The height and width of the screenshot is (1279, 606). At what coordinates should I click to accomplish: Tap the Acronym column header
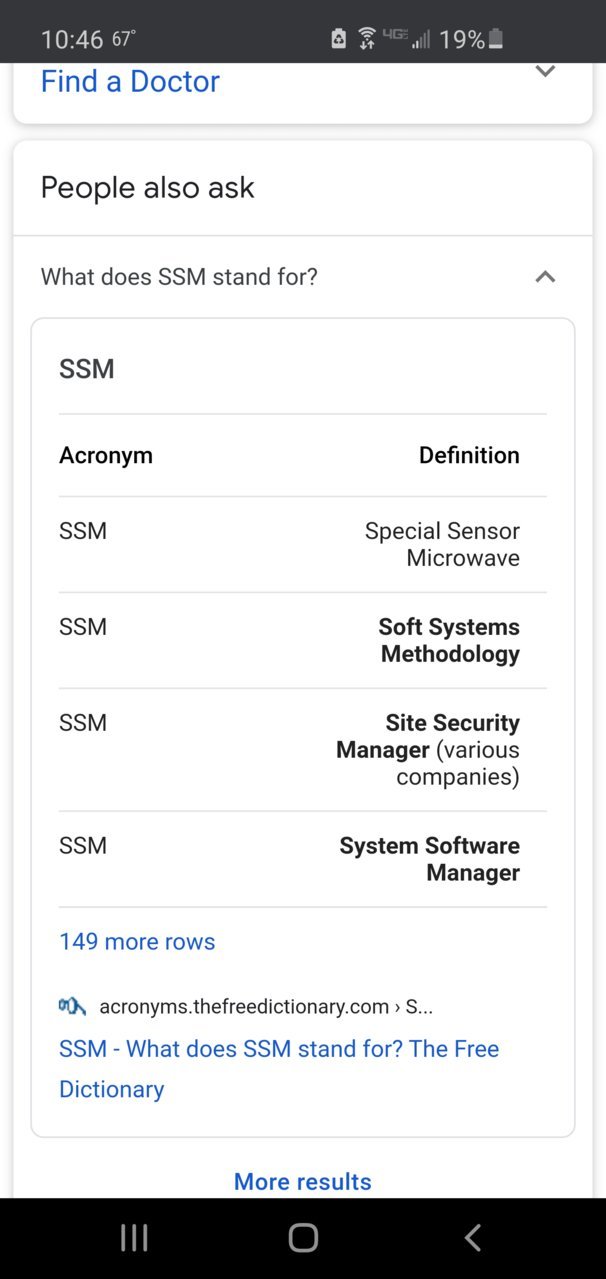[106, 455]
